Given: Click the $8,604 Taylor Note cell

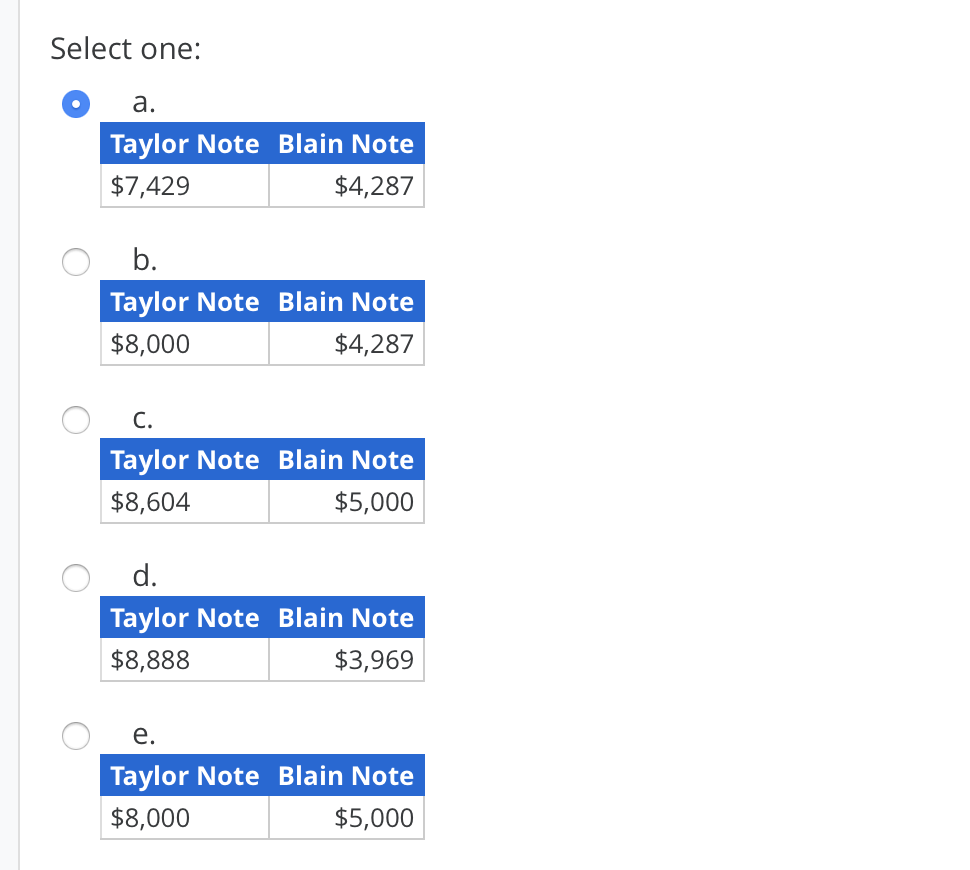Looking at the screenshot, I should pyautogui.click(x=184, y=502).
